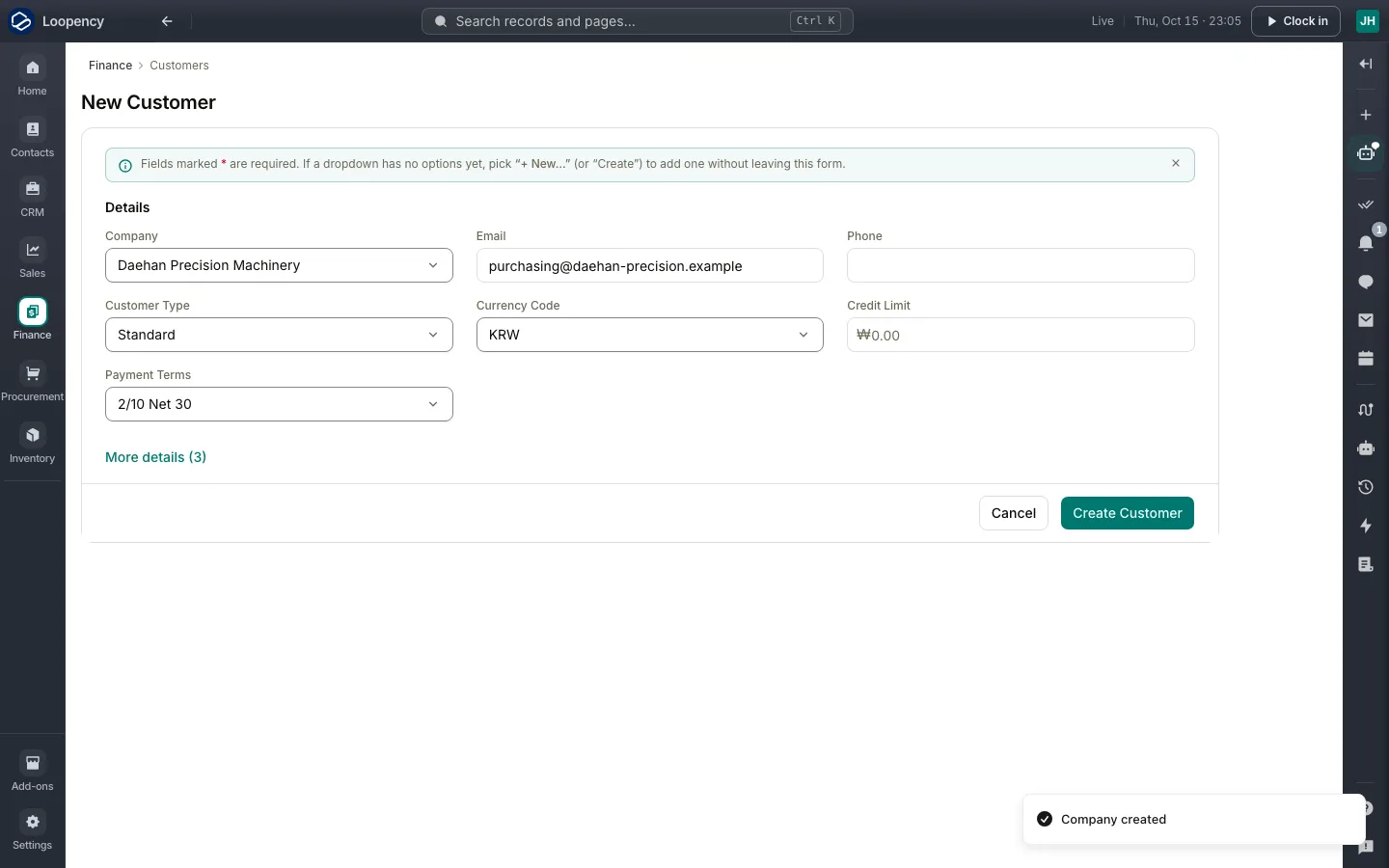Click the Create Customer button
The height and width of the screenshot is (868, 1389).
[1128, 513]
